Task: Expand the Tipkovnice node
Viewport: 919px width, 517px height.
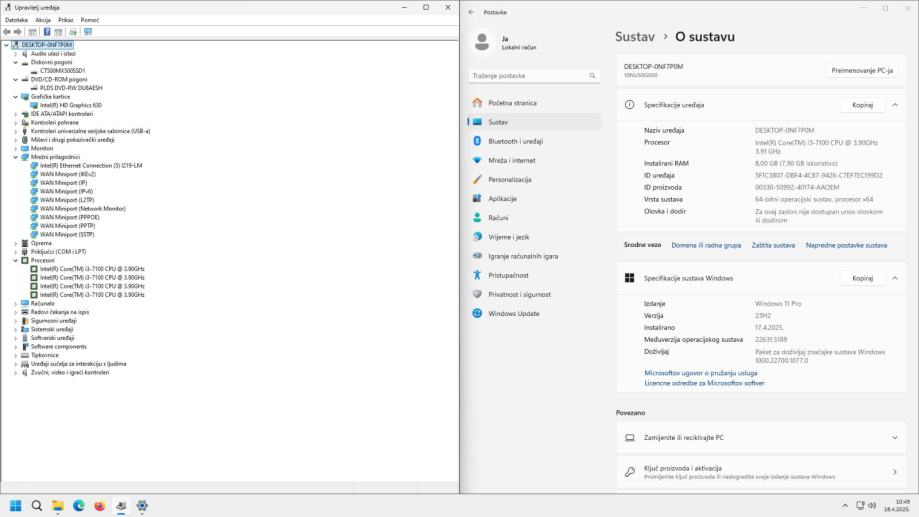Action: coord(16,355)
